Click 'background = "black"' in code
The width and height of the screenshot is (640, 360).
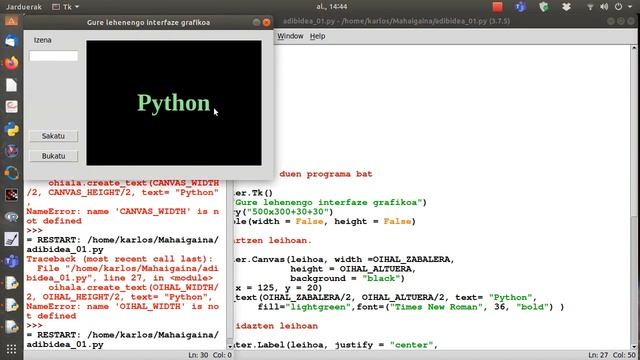coord(345,278)
